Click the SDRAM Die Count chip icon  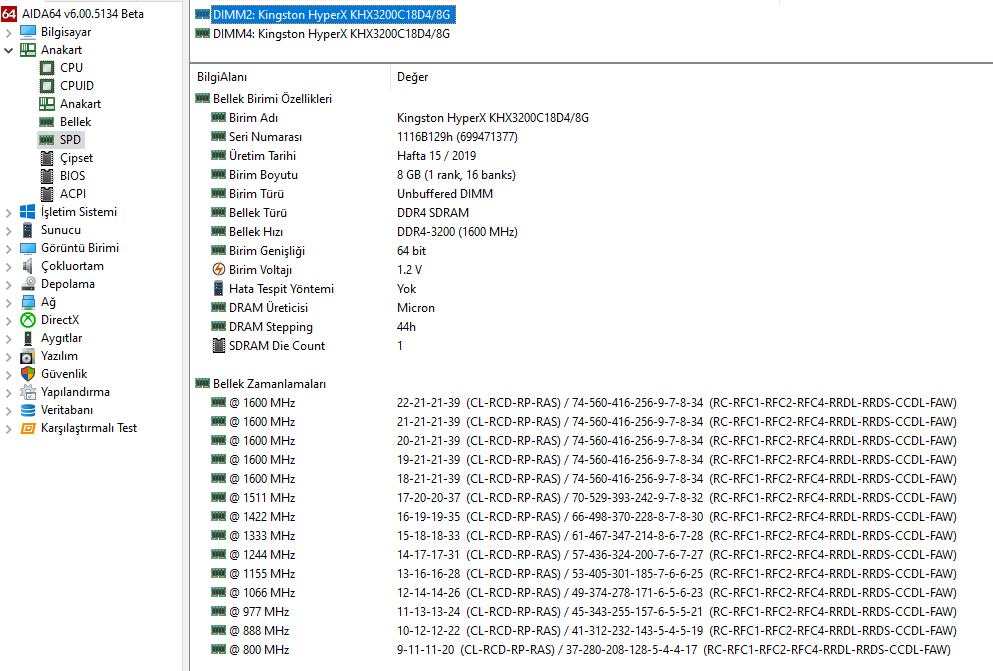point(218,345)
